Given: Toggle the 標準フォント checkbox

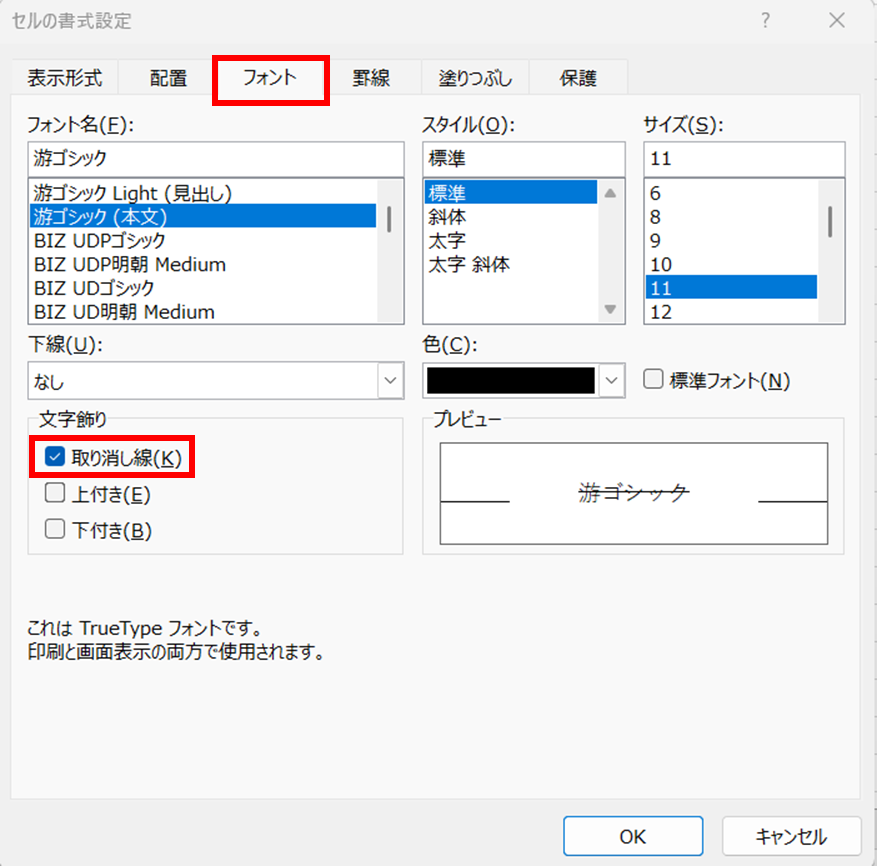Looking at the screenshot, I should tap(654, 380).
